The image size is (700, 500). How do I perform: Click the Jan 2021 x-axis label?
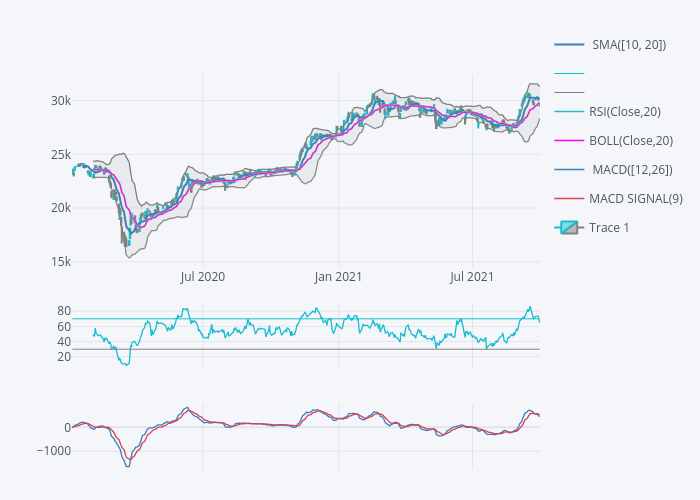(338, 276)
